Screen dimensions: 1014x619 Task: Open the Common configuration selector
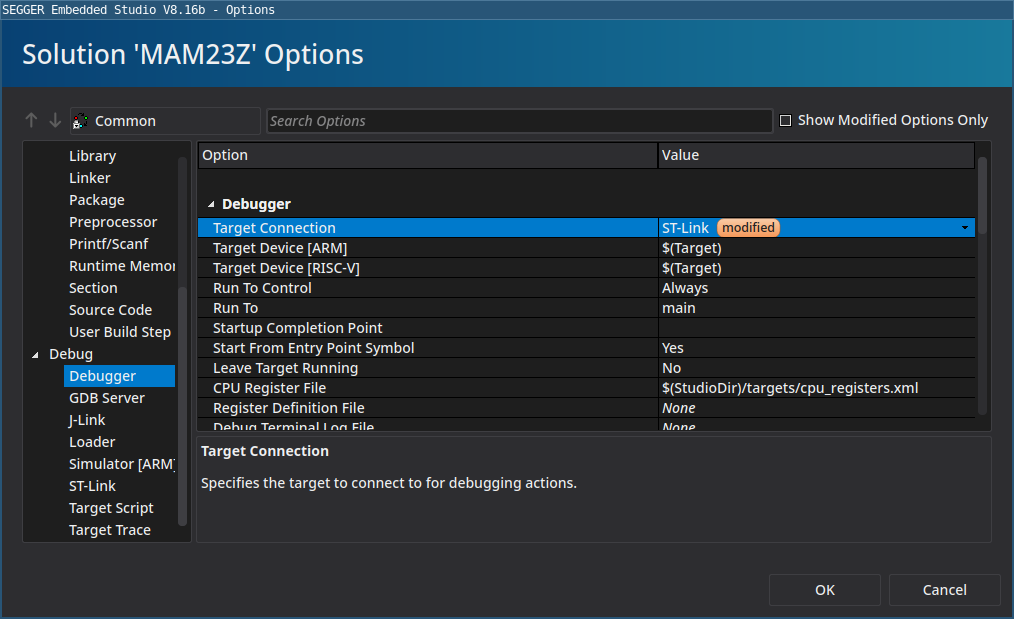165,121
